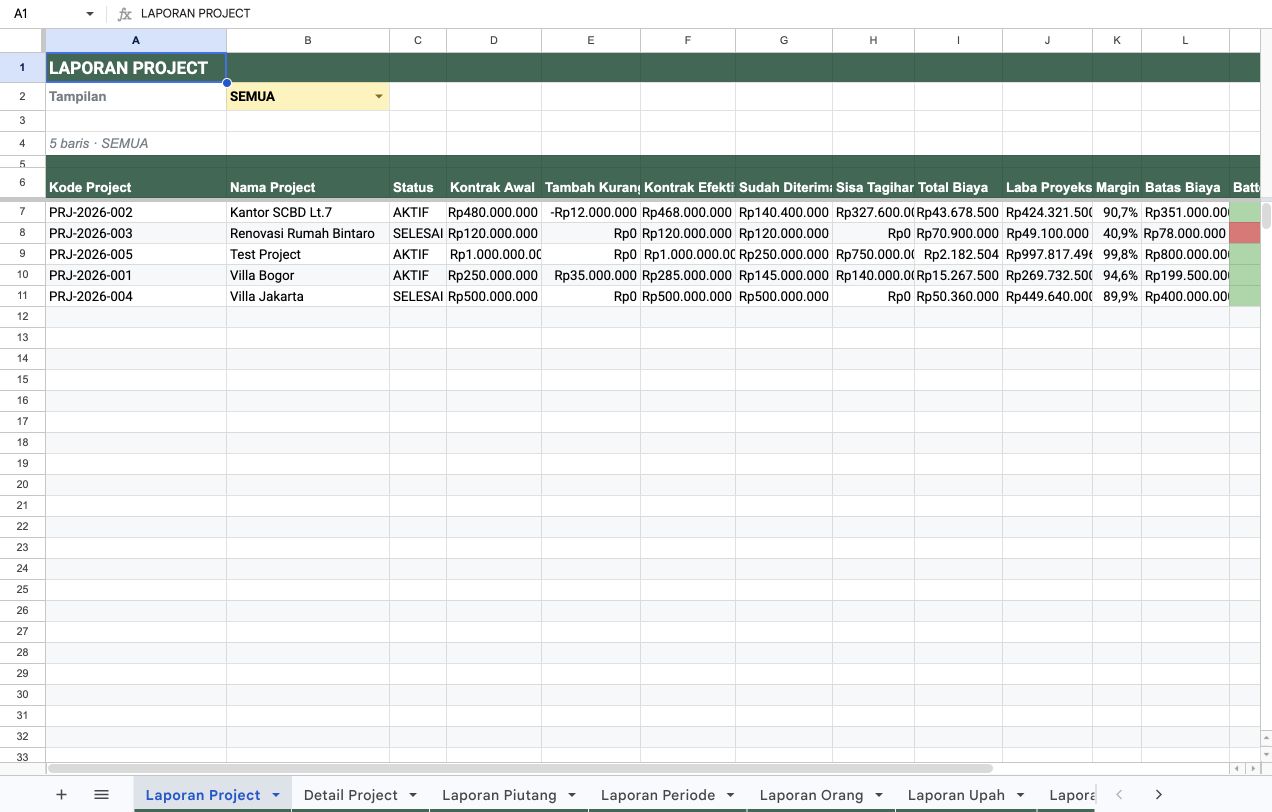Switch to the Laporan Orang sheet
The height and width of the screenshot is (812, 1272).
coord(811,795)
